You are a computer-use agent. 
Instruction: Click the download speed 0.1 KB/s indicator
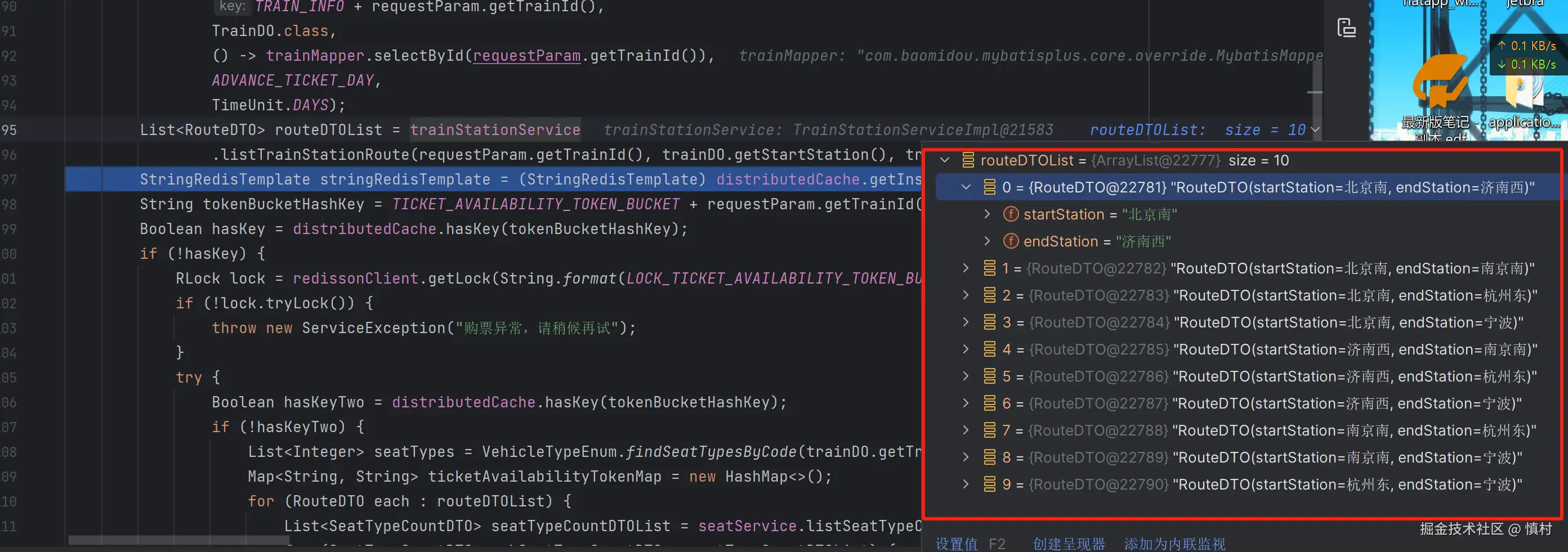click(1526, 64)
